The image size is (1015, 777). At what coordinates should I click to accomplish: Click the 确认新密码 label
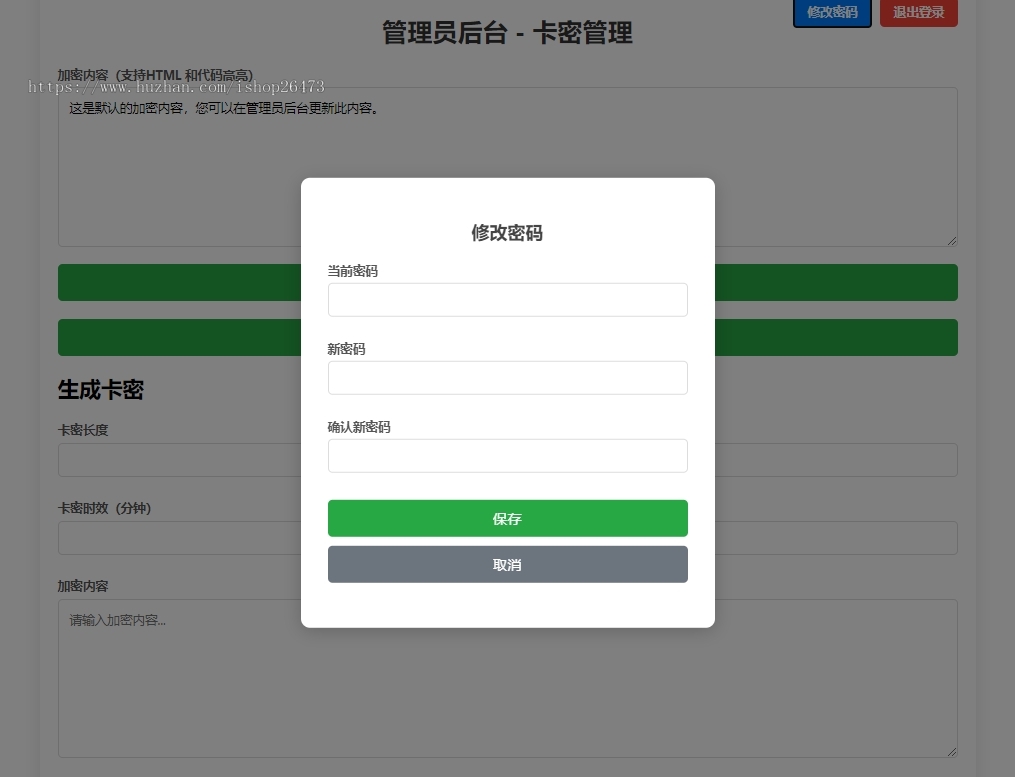pos(359,427)
